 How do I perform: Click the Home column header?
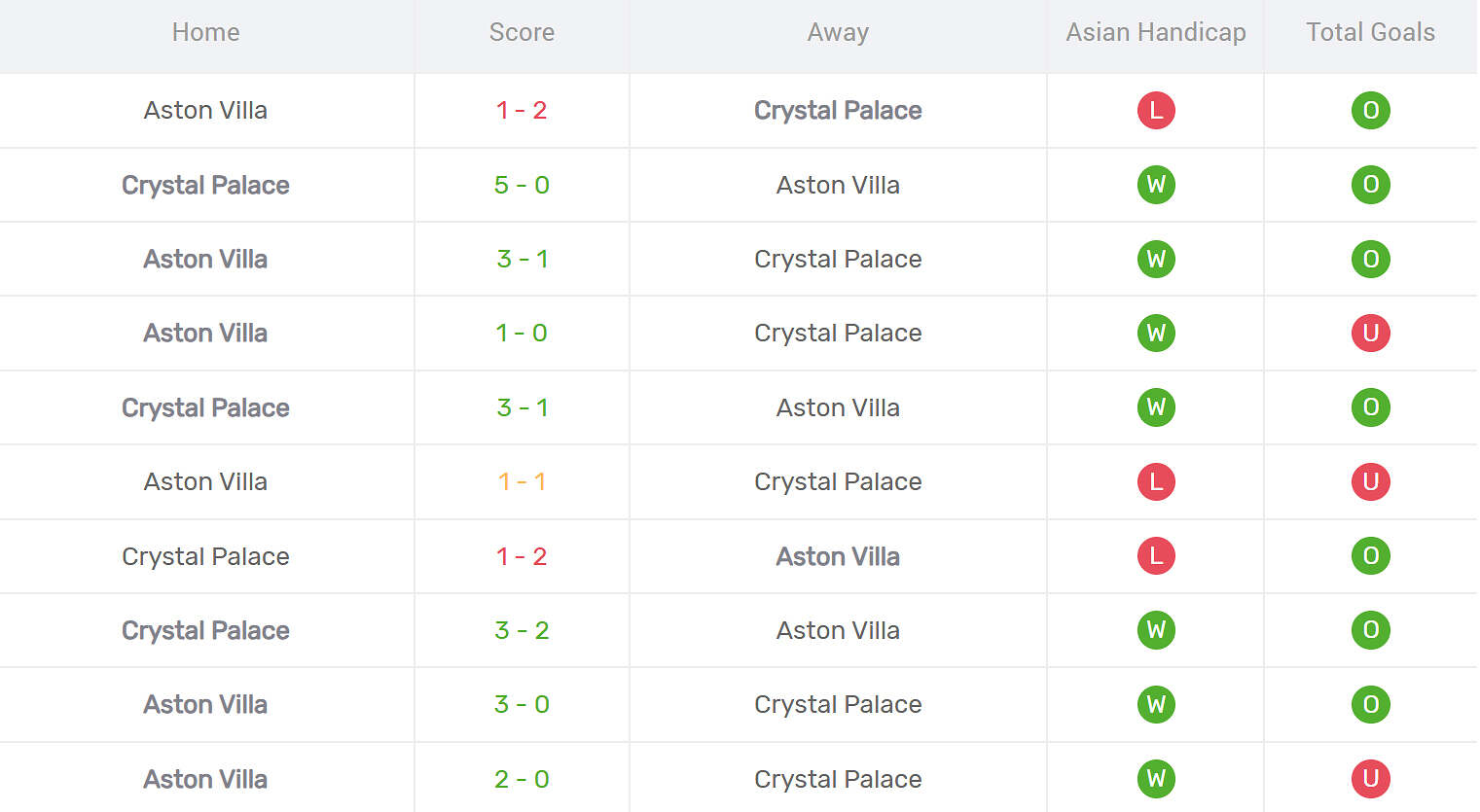point(205,32)
